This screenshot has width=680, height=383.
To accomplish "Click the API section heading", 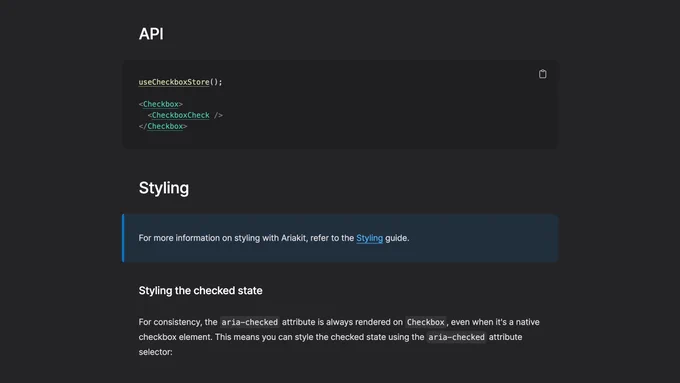I will pyautogui.click(x=151, y=34).
